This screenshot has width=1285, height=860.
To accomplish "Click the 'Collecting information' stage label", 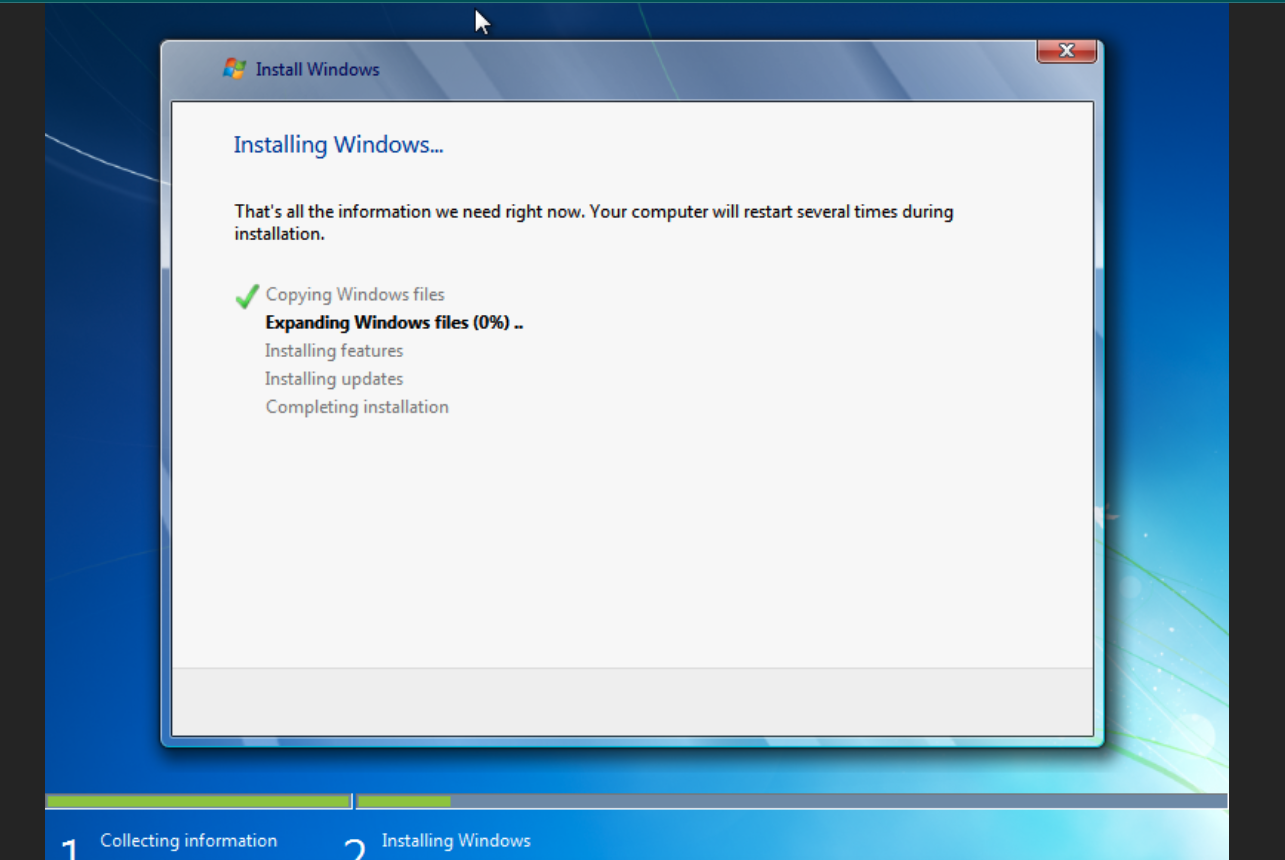I will coord(189,841).
